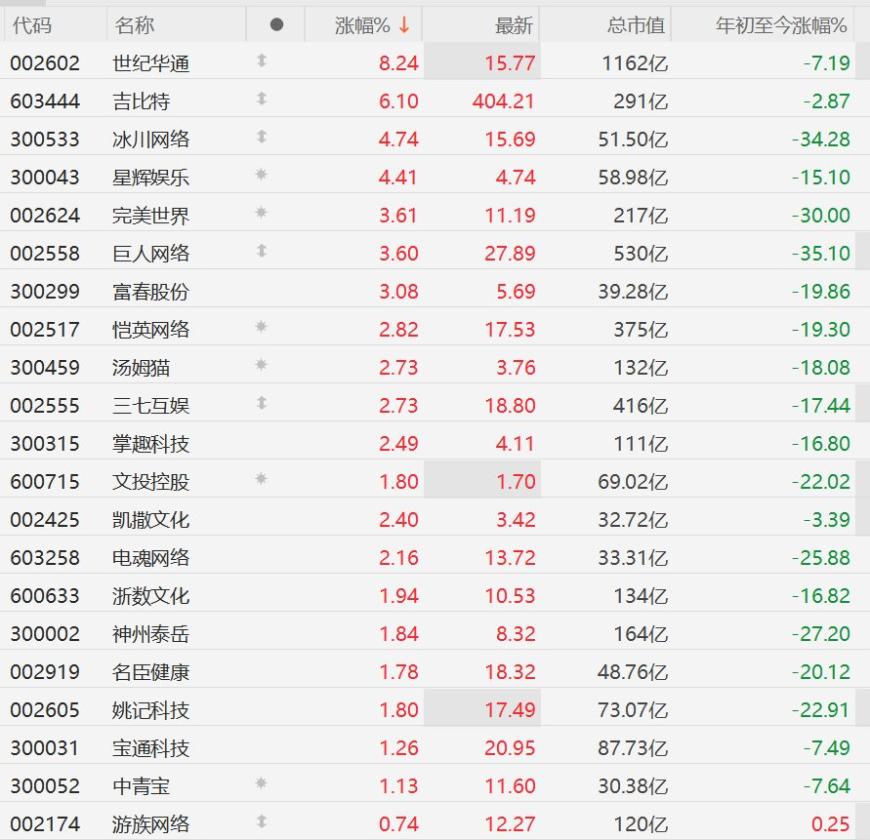Click the year-to-date change -34.28
The image size is (870, 840).
tap(821, 139)
